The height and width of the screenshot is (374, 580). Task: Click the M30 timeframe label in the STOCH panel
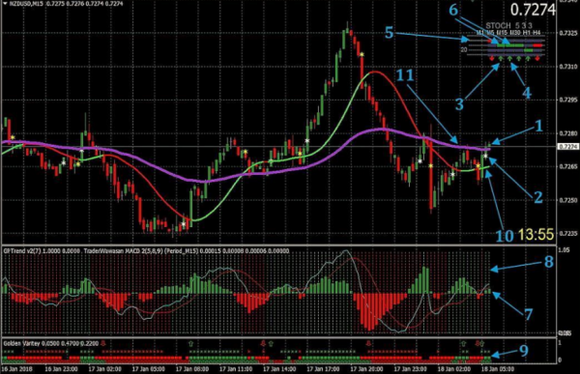[515, 33]
